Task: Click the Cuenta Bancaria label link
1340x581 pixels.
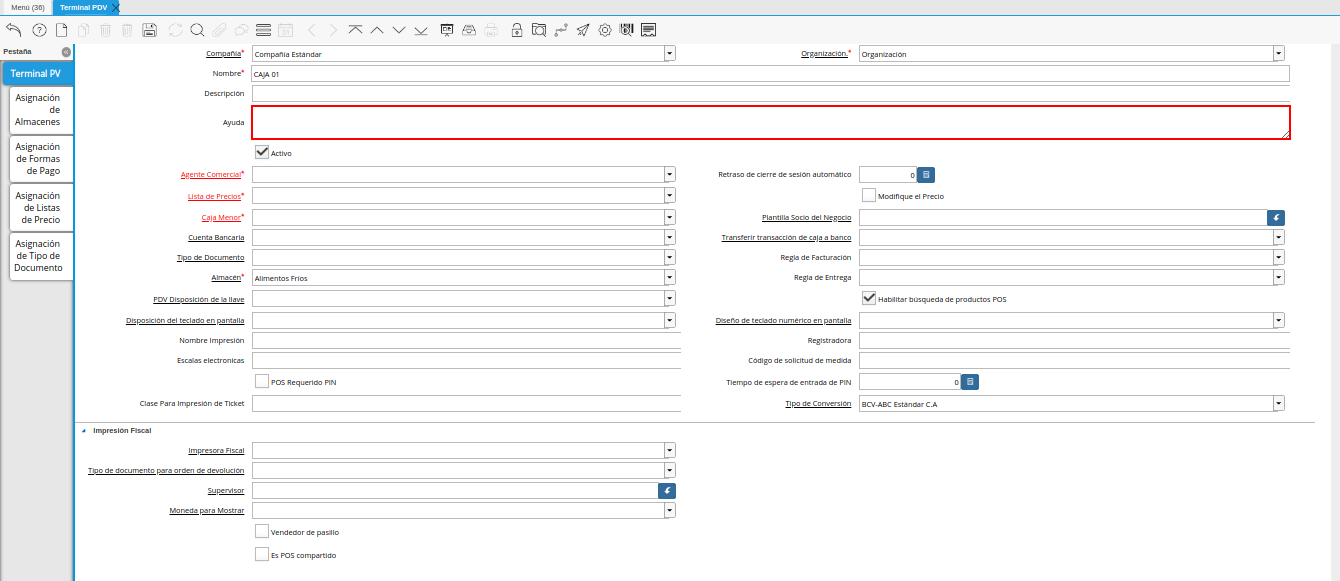Action: tap(216, 238)
